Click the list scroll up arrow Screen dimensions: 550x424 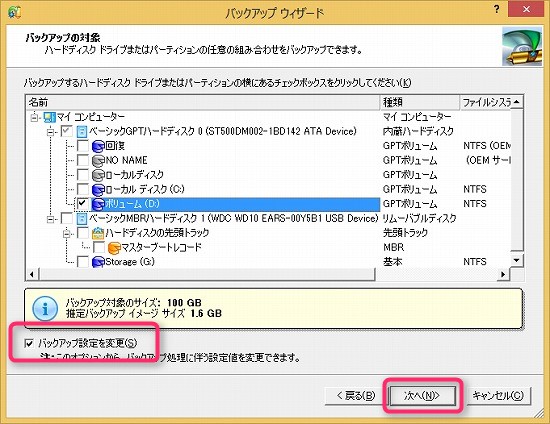[517, 102]
